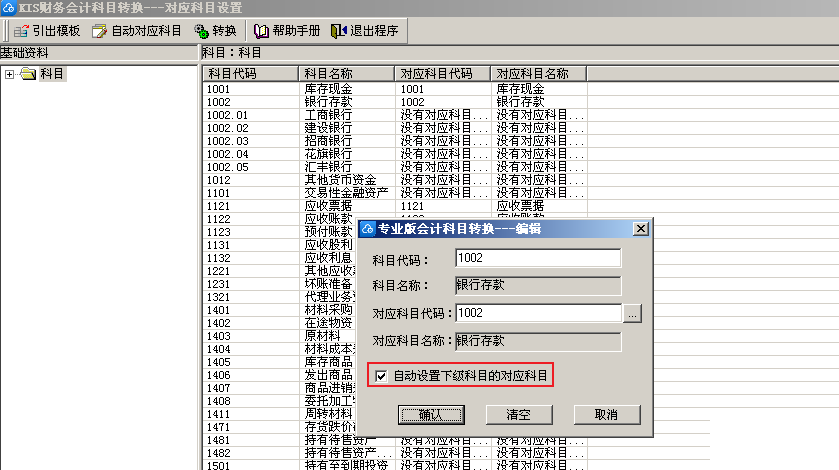Image resolution: width=839 pixels, height=470 pixels.
Task: Click the 转换 toolbar icon
Action: coord(203,31)
